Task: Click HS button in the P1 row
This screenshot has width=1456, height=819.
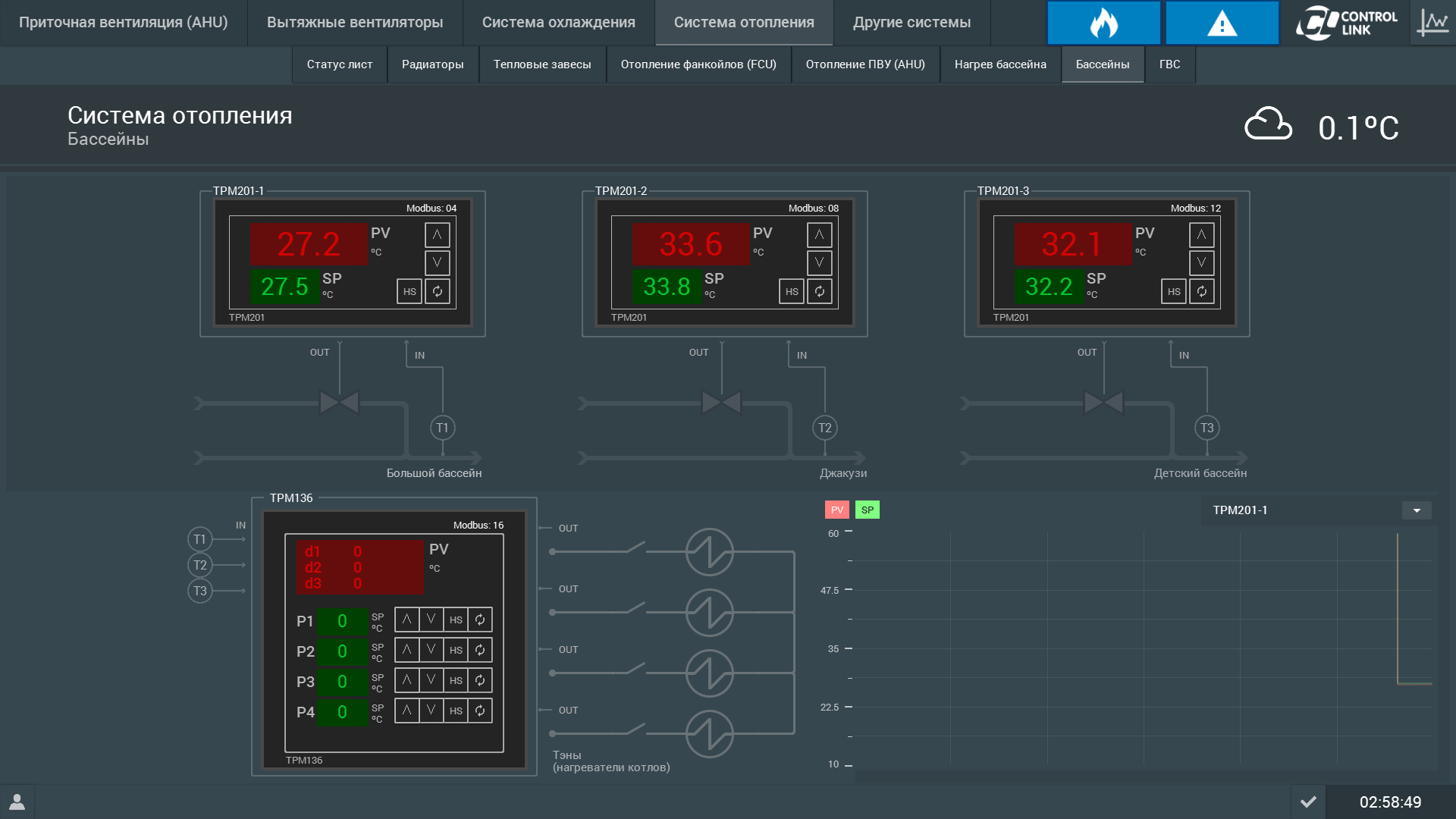Action: click(x=456, y=620)
